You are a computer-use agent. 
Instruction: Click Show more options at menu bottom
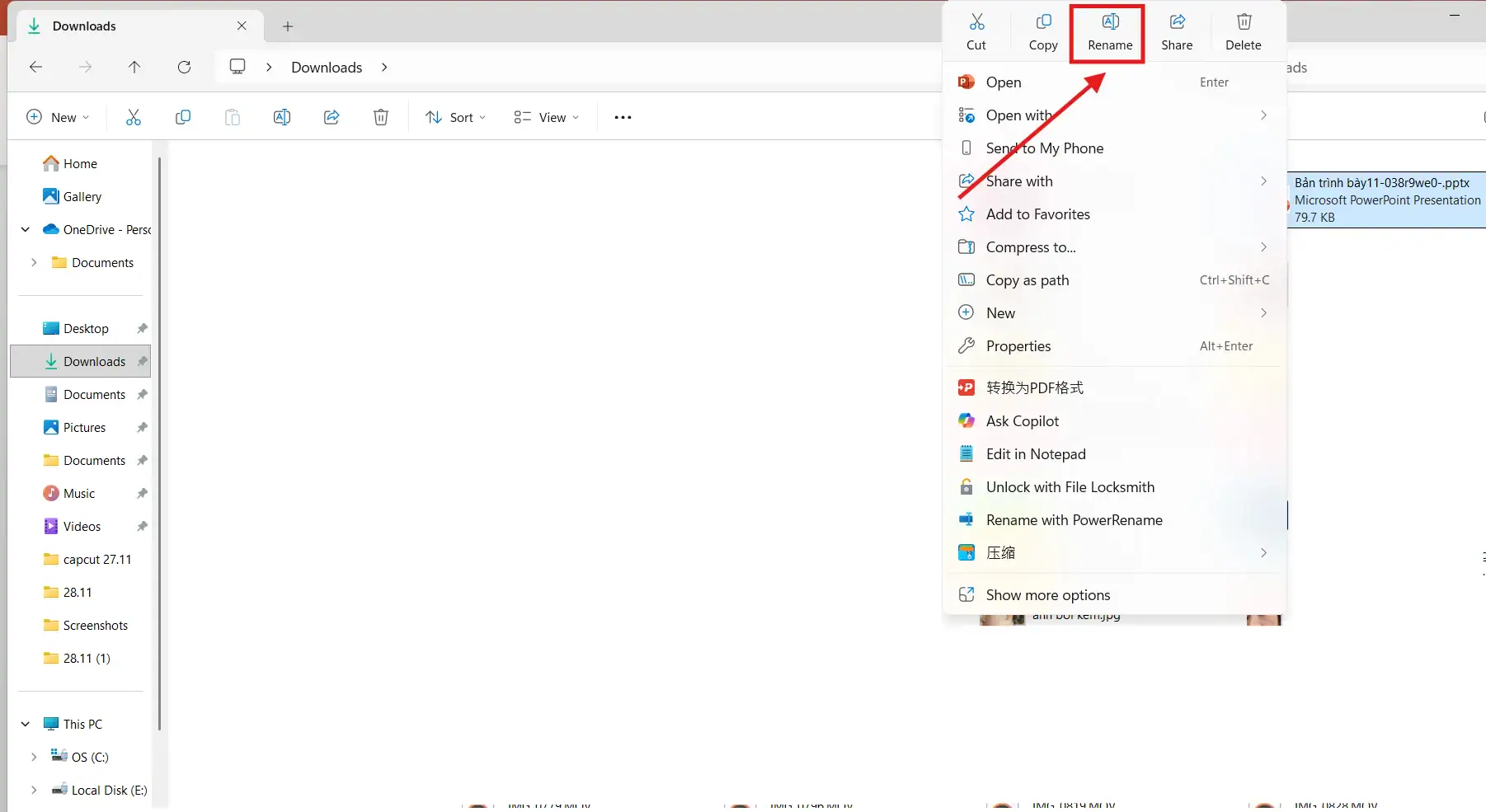pos(1048,594)
